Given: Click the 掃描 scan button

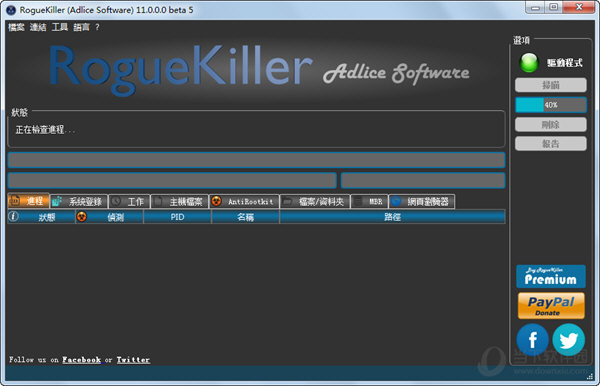Looking at the screenshot, I should pos(551,85).
